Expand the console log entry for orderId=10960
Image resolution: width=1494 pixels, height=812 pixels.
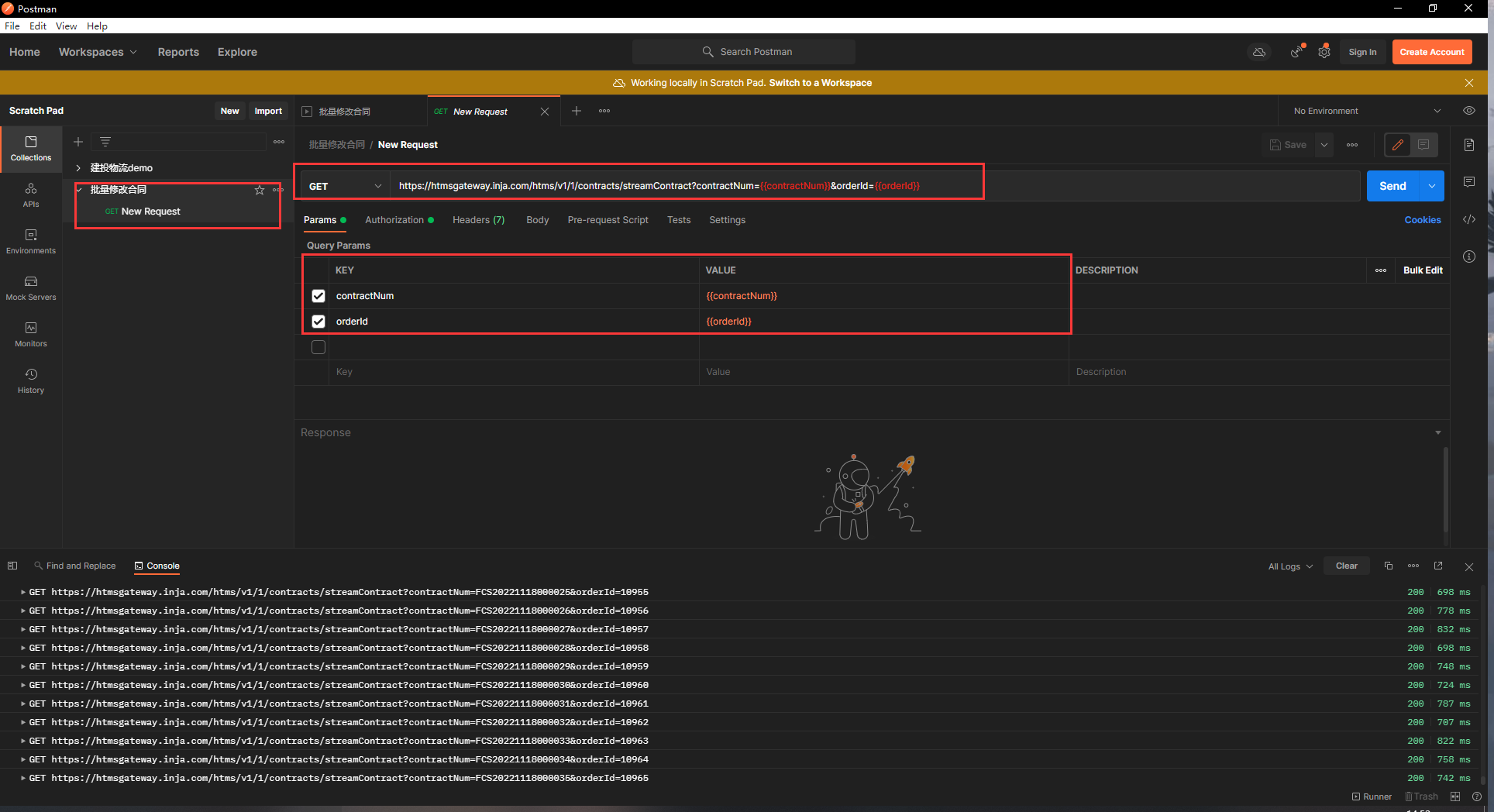(23, 685)
